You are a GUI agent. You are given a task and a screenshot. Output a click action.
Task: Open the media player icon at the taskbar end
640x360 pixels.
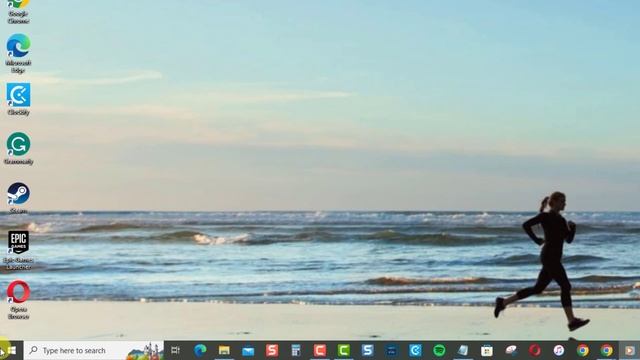(x=630, y=351)
